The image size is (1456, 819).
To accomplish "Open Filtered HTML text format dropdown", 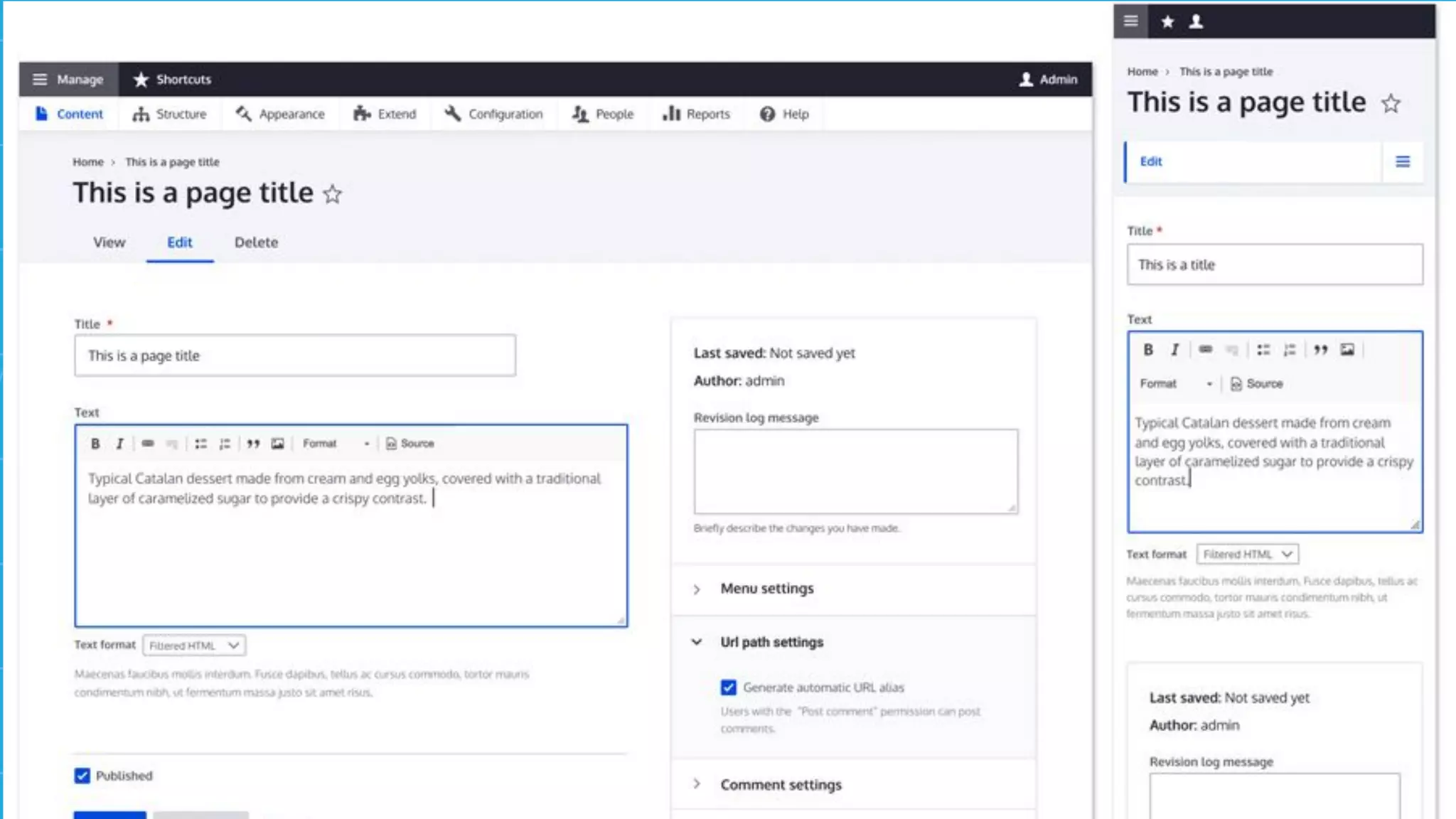I will coord(193,646).
